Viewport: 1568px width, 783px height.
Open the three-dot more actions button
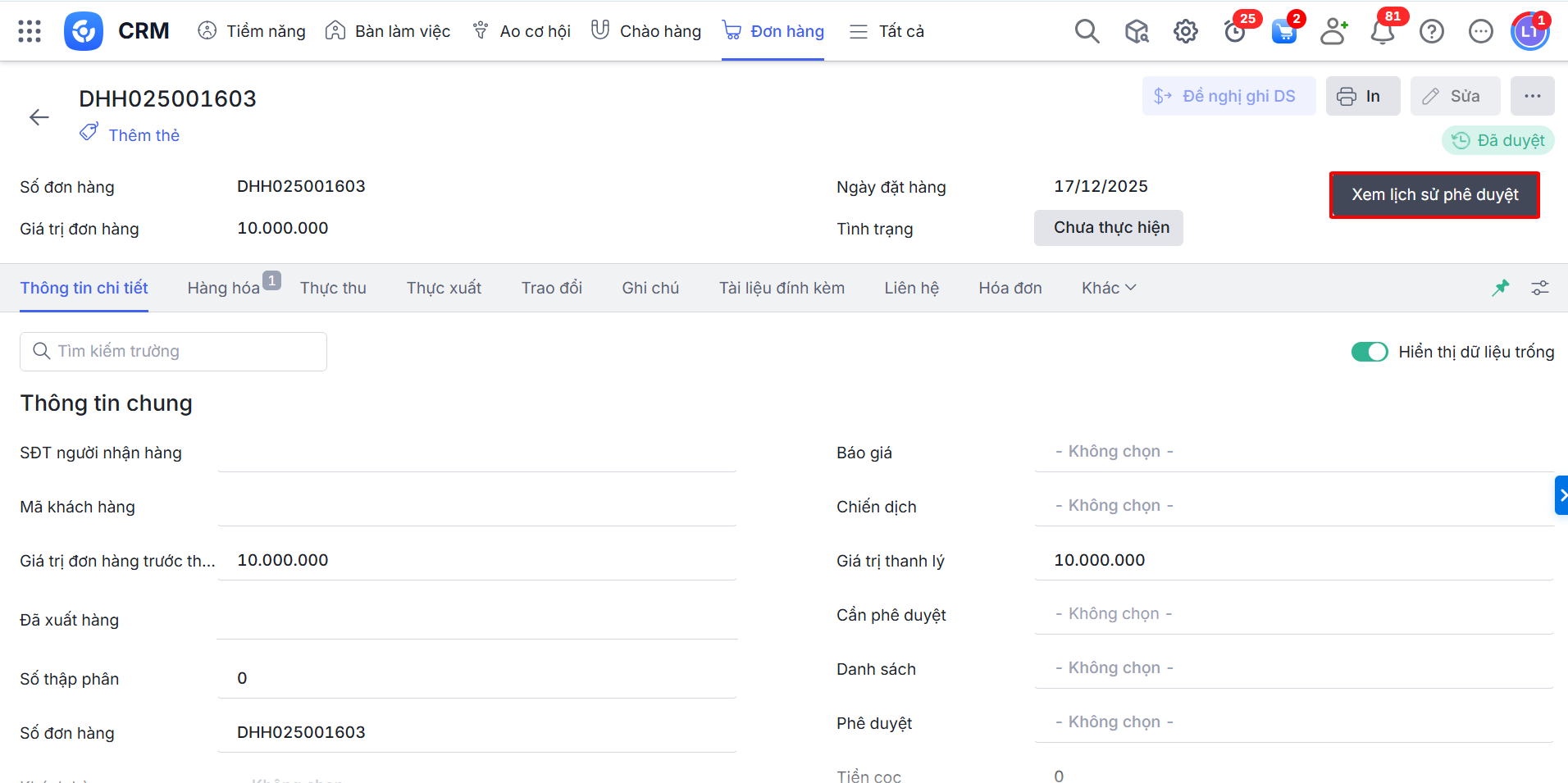pyautogui.click(x=1532, y=96)
